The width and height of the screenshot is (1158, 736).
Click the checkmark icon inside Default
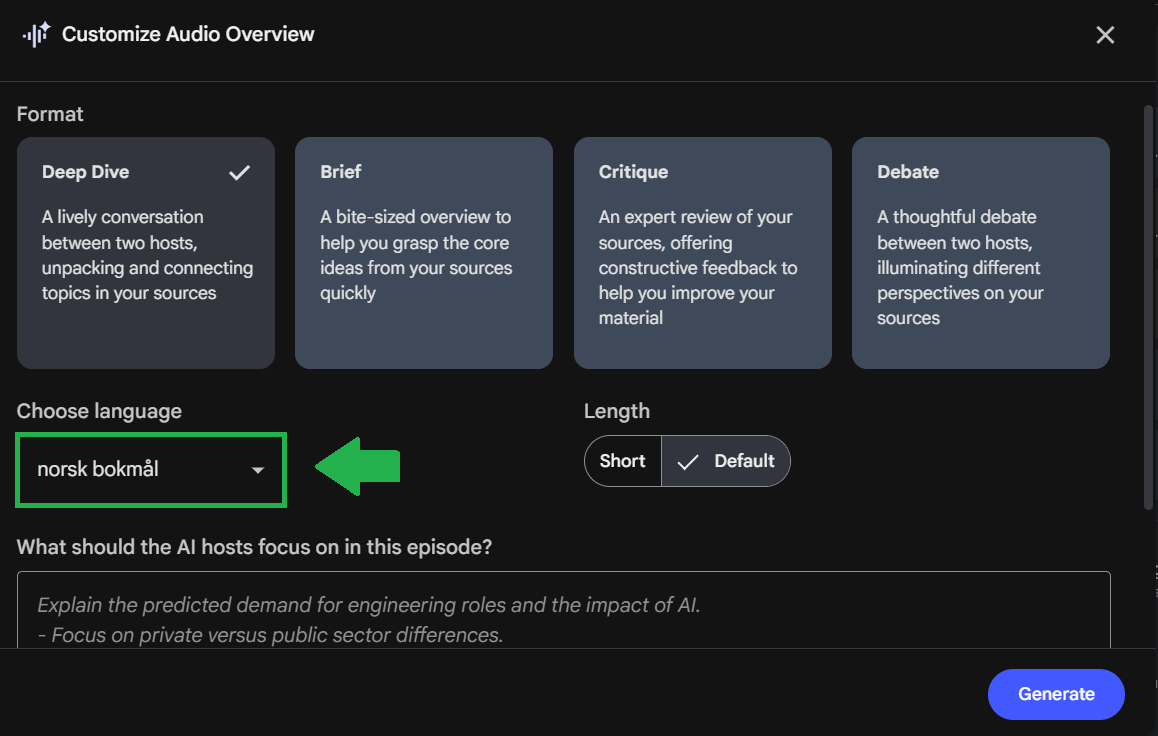[x=688, y=461]
